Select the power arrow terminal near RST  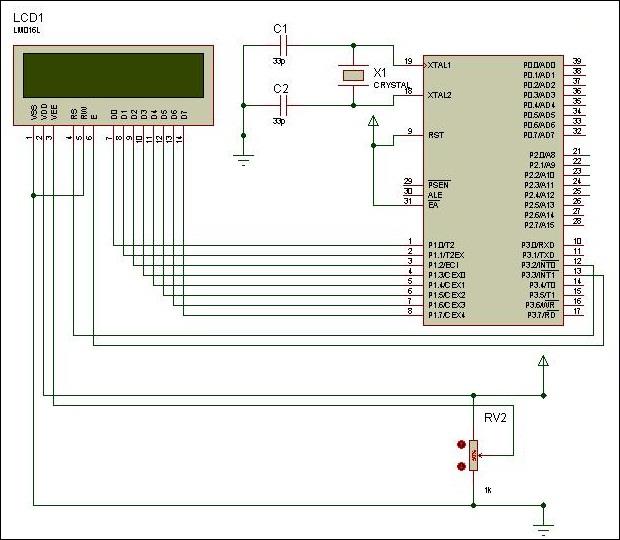click(373, 121)
